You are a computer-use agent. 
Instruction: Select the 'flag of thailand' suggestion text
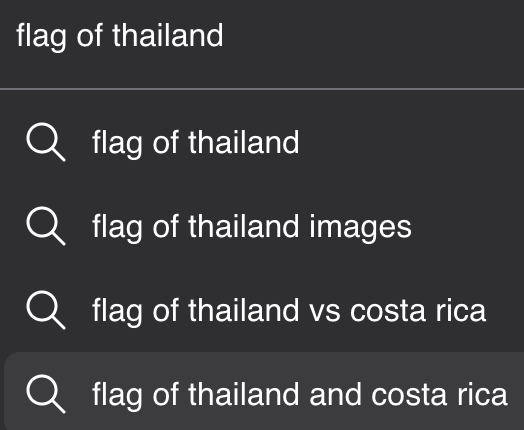[x=195, y=142]
